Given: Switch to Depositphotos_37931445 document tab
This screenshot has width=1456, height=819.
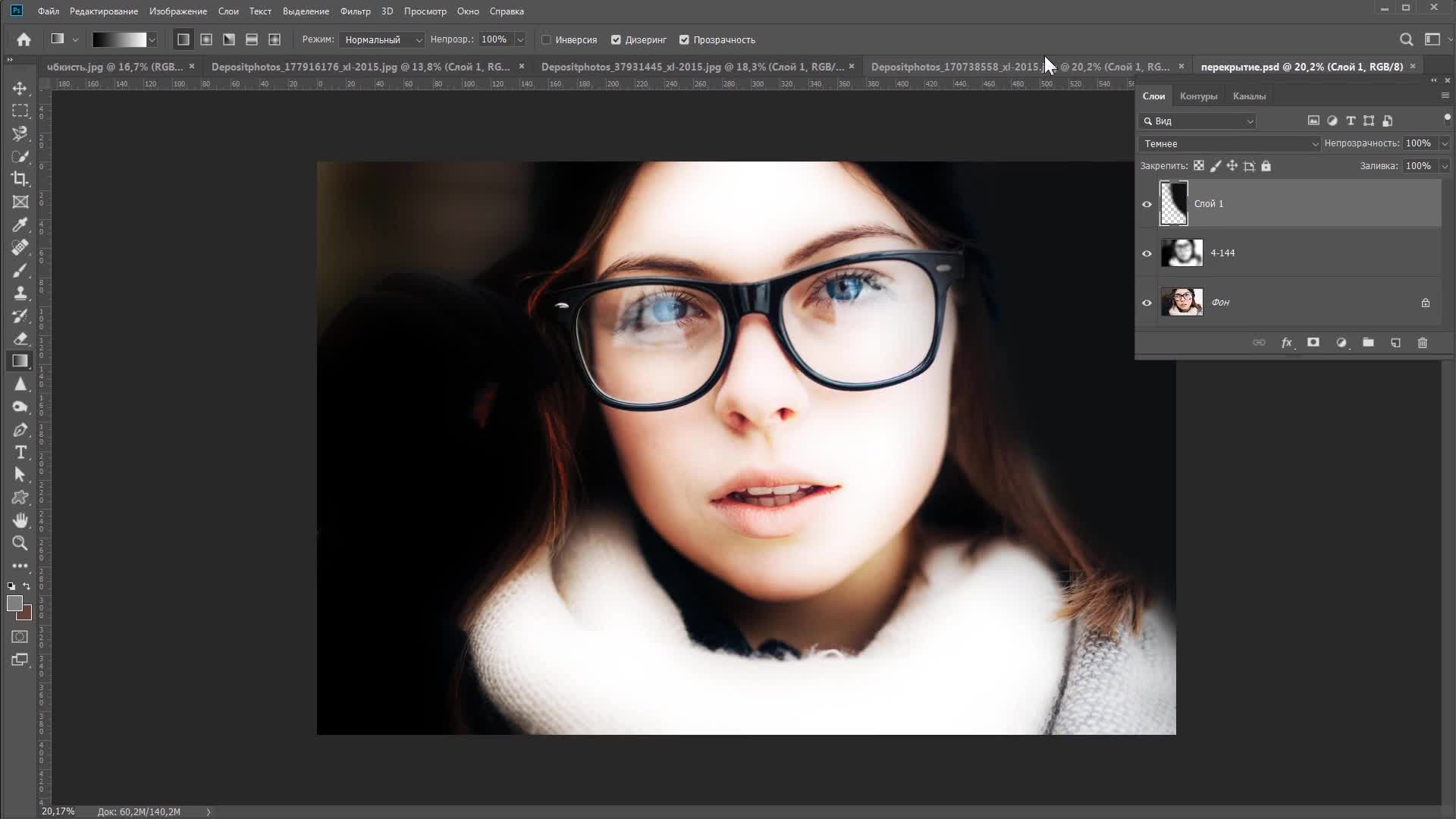Looking at the screenshot, I should click(x=692, y=67).
